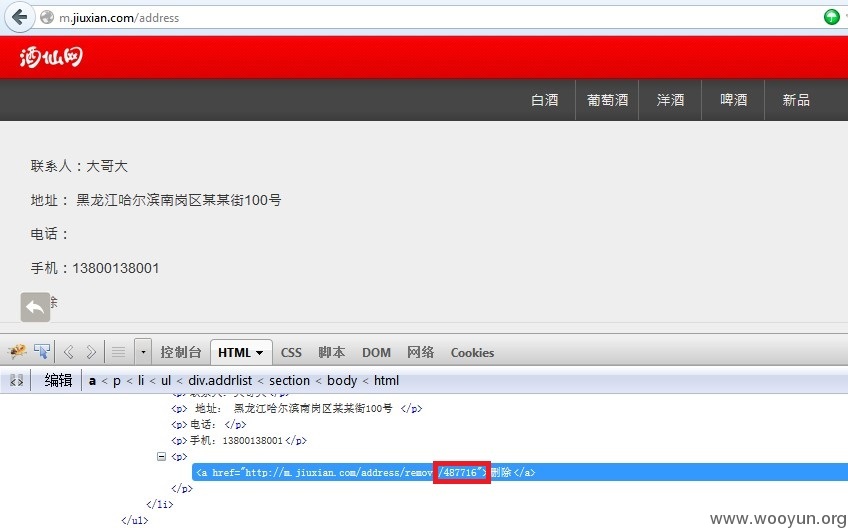Open the 酒仙网 logo homepage link

pyautogui.click(x=51, y=57)
